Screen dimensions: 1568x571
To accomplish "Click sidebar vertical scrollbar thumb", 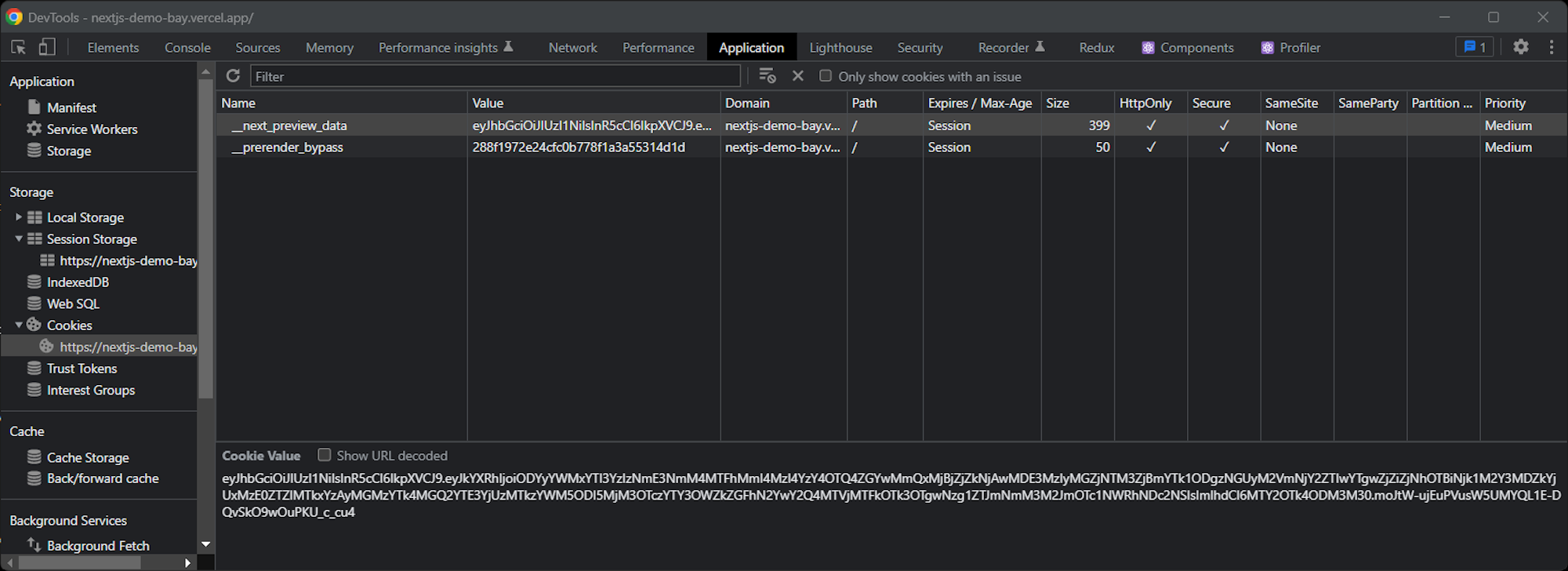I will [205, 238].
